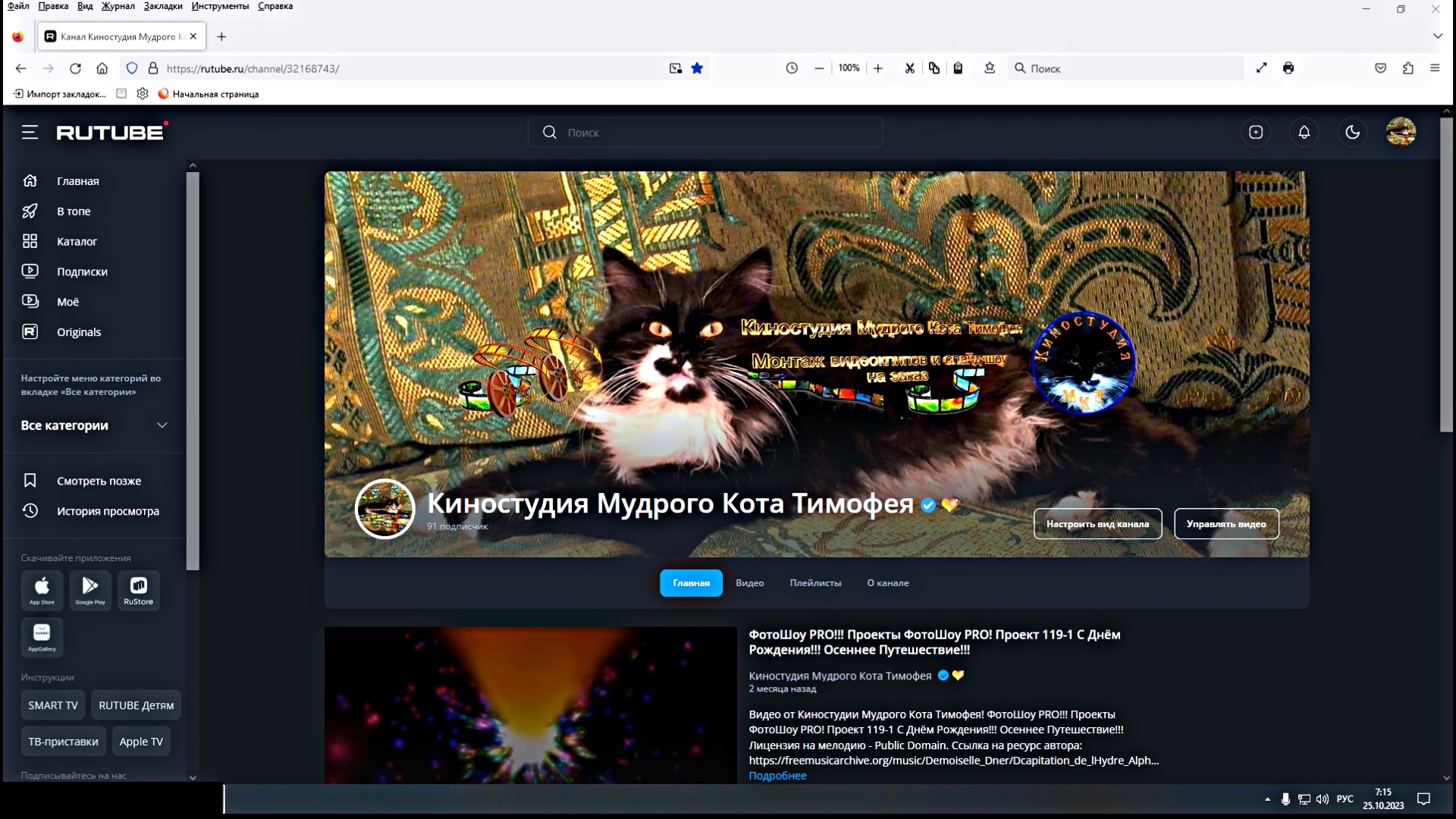This screenshot has height=819, width=1456.
Task: Expand the system tray hidden icons arrow
Action: click(x=1266, y=799)
